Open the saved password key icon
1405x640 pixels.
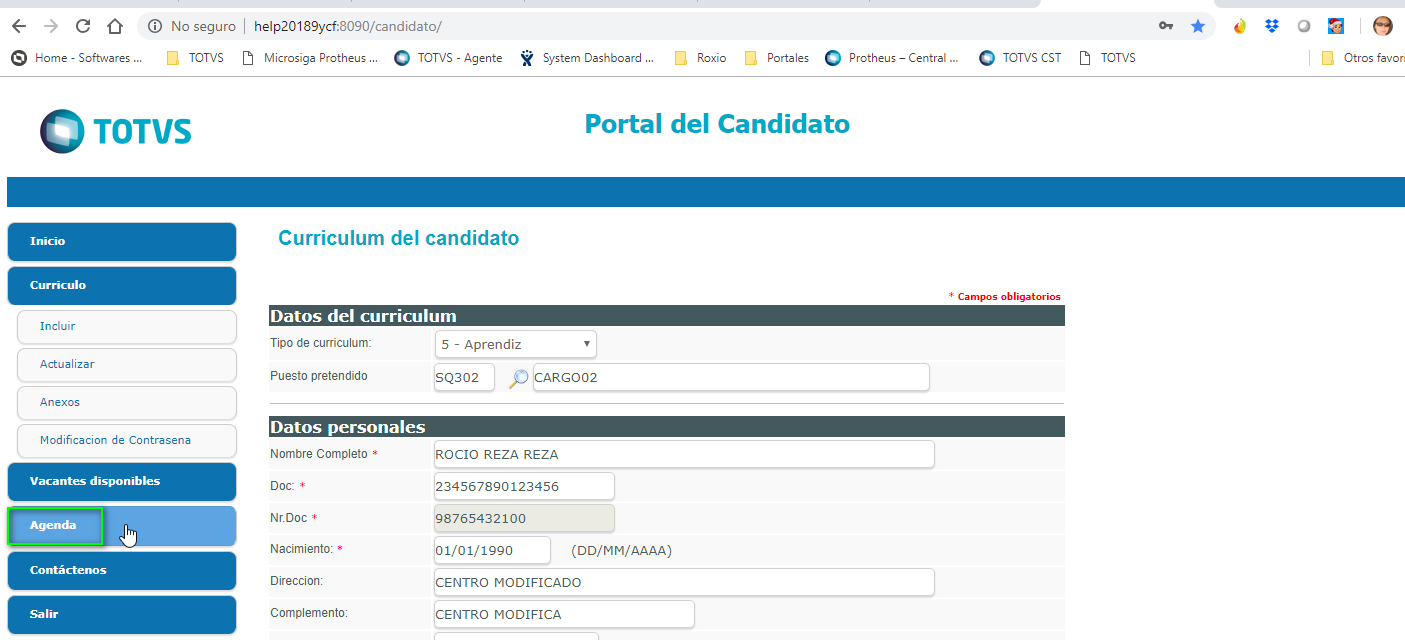(x=1166, y=26)
